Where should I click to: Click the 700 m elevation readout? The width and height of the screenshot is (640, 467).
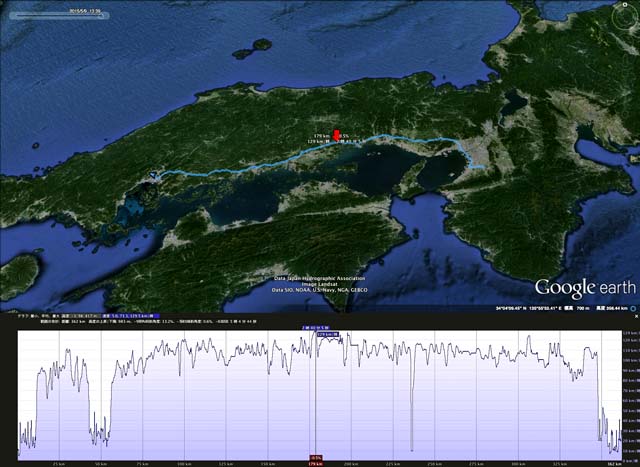(x=583, y=308)
